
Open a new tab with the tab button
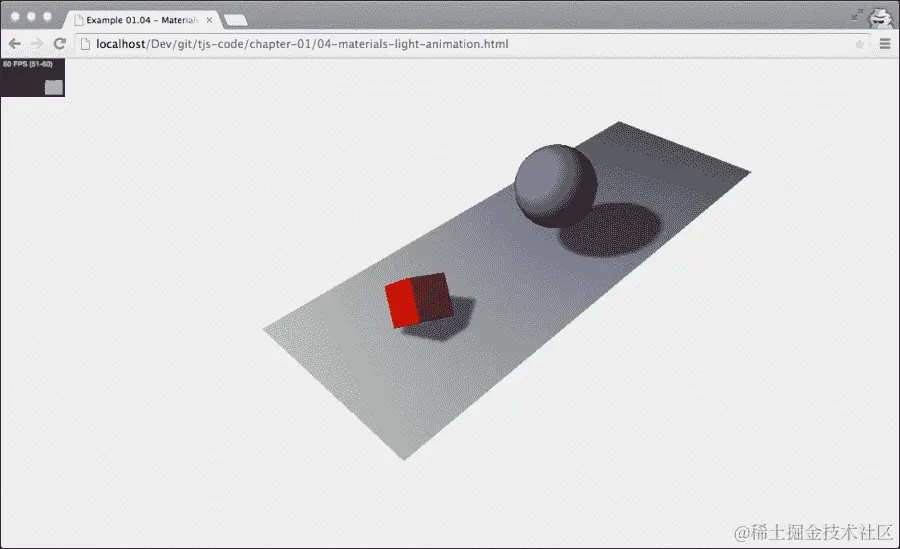point(235,21)
